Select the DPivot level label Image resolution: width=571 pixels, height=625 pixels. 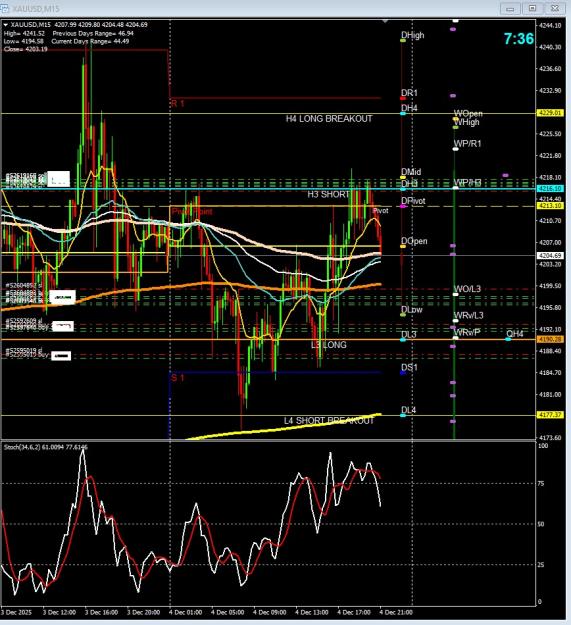tap(413, 201)
